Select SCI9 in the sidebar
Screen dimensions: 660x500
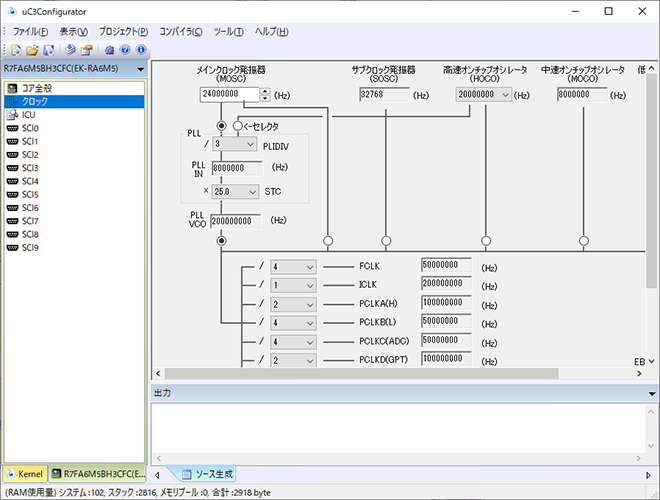tap(75, 247)
